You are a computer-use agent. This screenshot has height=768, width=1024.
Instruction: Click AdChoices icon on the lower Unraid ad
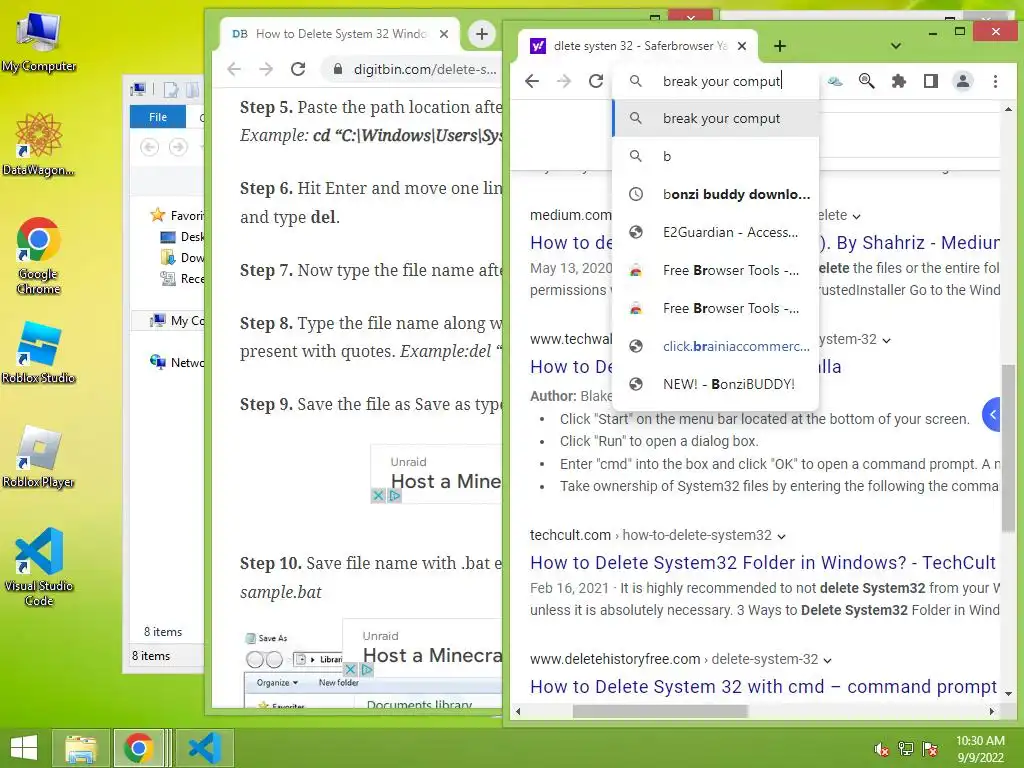point(367,669)
